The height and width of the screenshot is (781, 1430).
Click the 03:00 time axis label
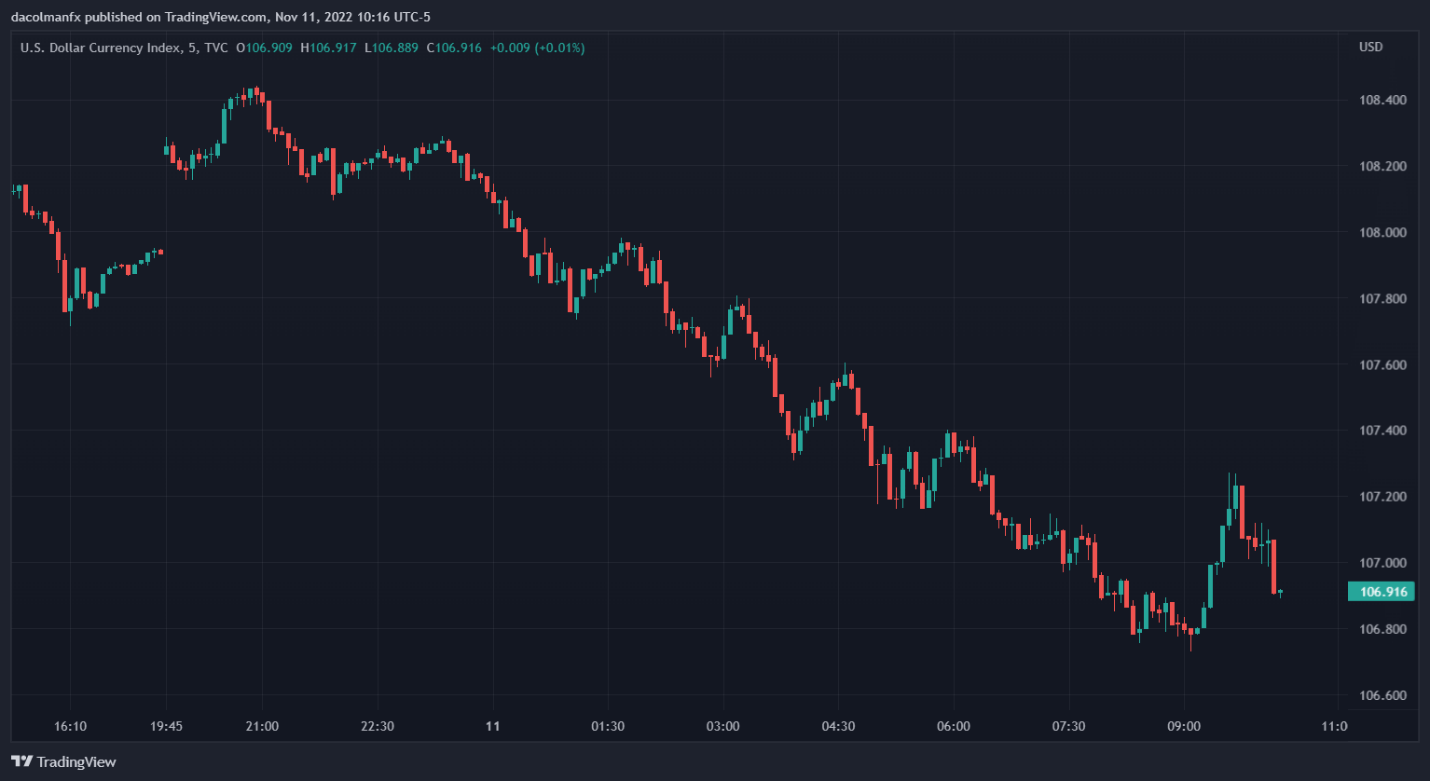[723, 726]
